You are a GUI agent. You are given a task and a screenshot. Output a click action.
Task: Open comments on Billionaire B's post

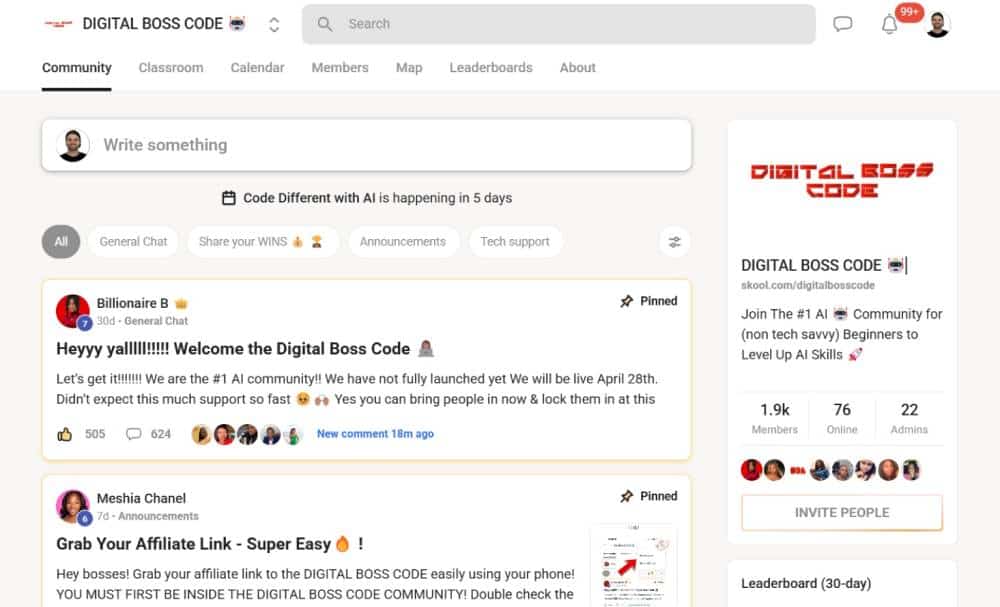tap(133, 434)
